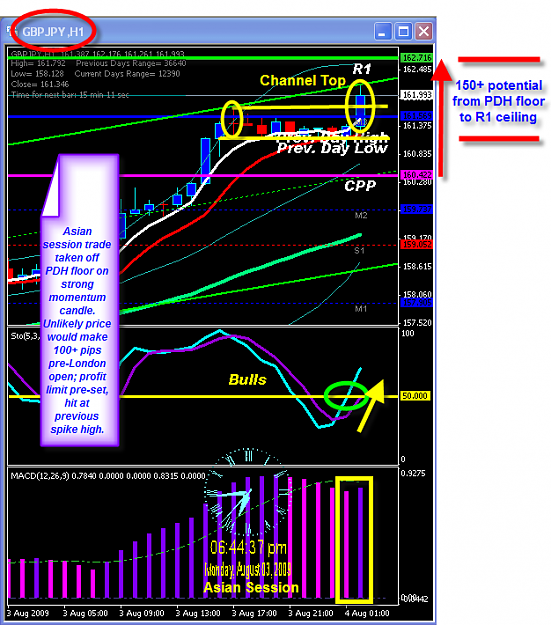Click the '3 Aug 13:00' time axis label
Screen dimensions: 551x625
tap(198, 613)
